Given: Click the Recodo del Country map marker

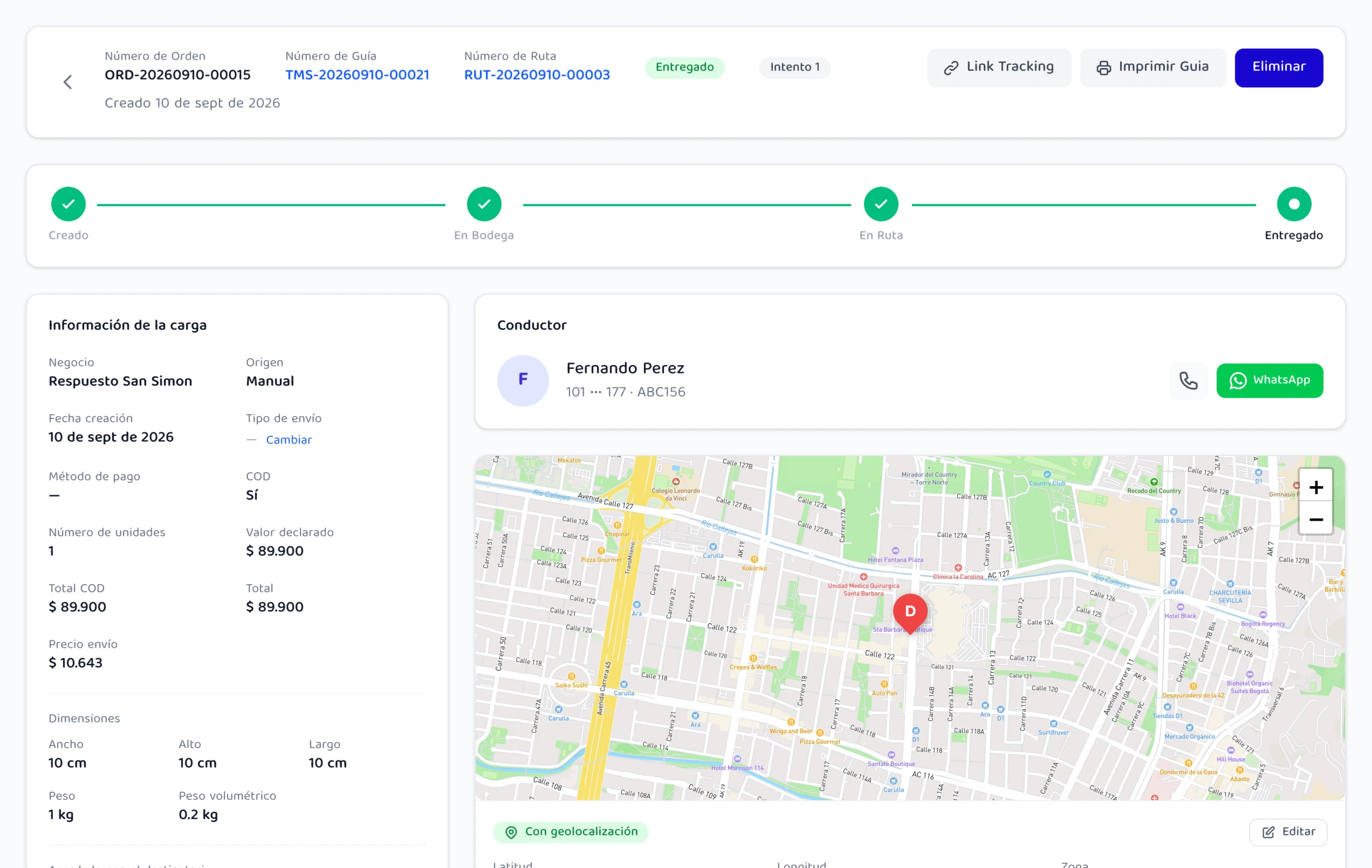Looking at the screenshot, I should click(1154, 482).
